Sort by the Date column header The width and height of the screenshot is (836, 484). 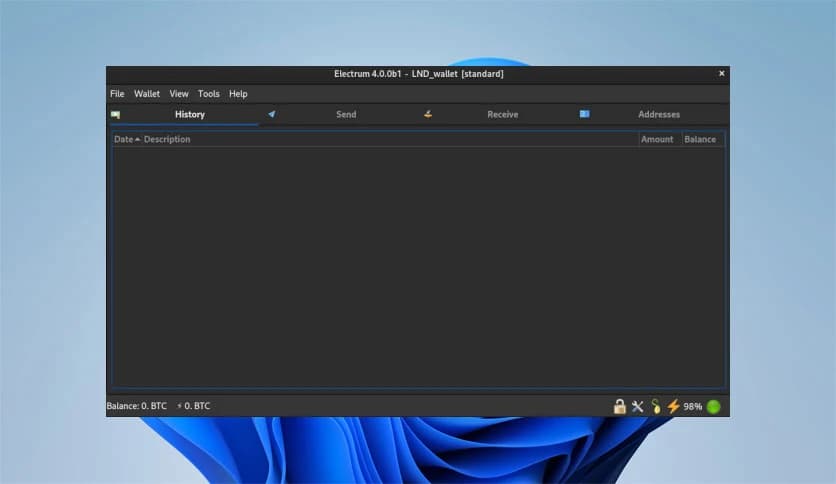point(127,140)
